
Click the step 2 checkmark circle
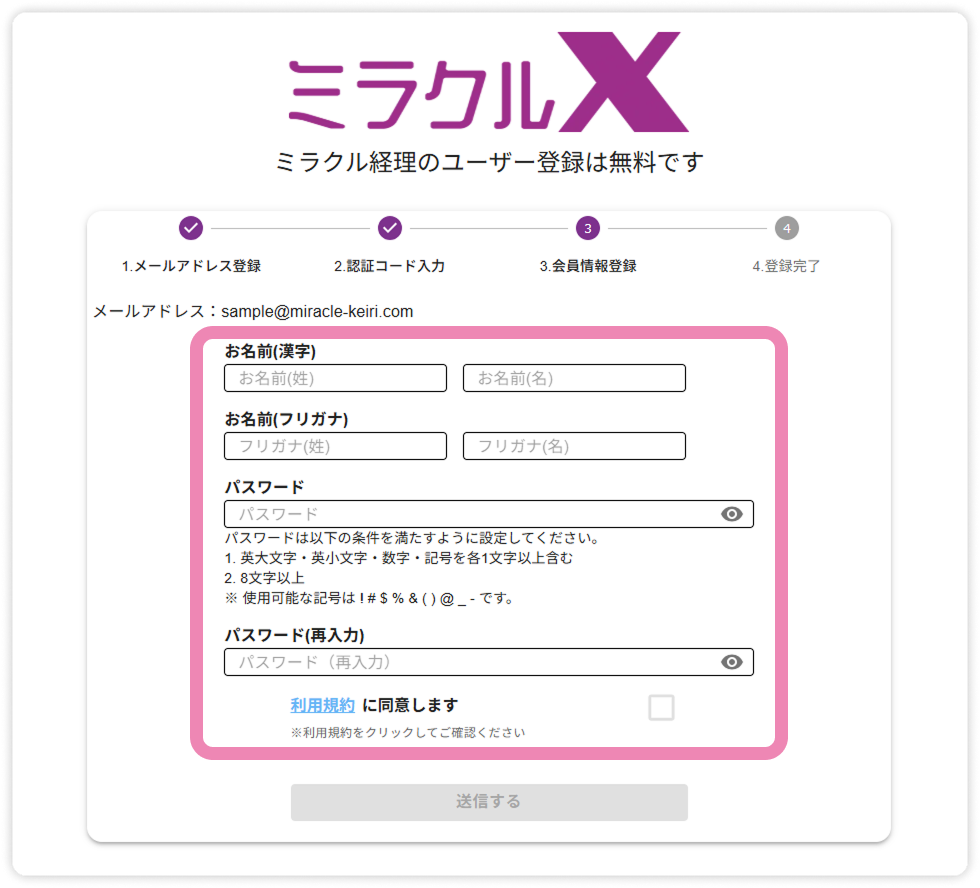390,228
